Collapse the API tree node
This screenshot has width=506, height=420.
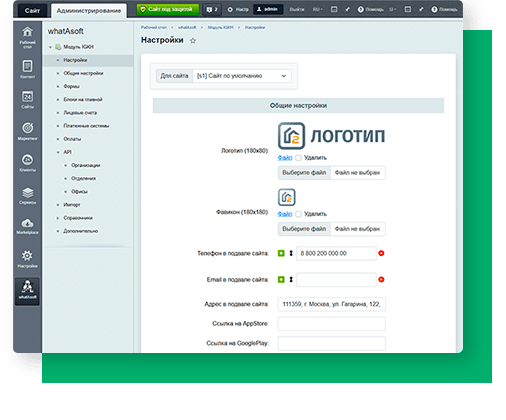tap(58, 152)
